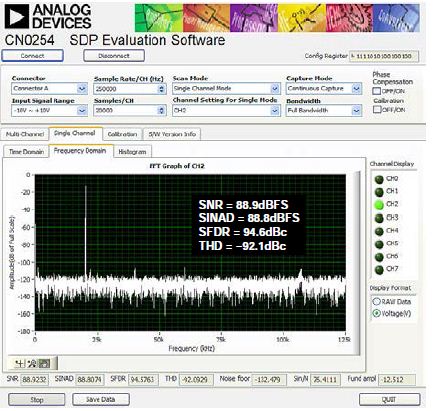Viewport: 436px width, 411px height.
Task: Switch to the Single Channel tab
Action: click(75, 133)
